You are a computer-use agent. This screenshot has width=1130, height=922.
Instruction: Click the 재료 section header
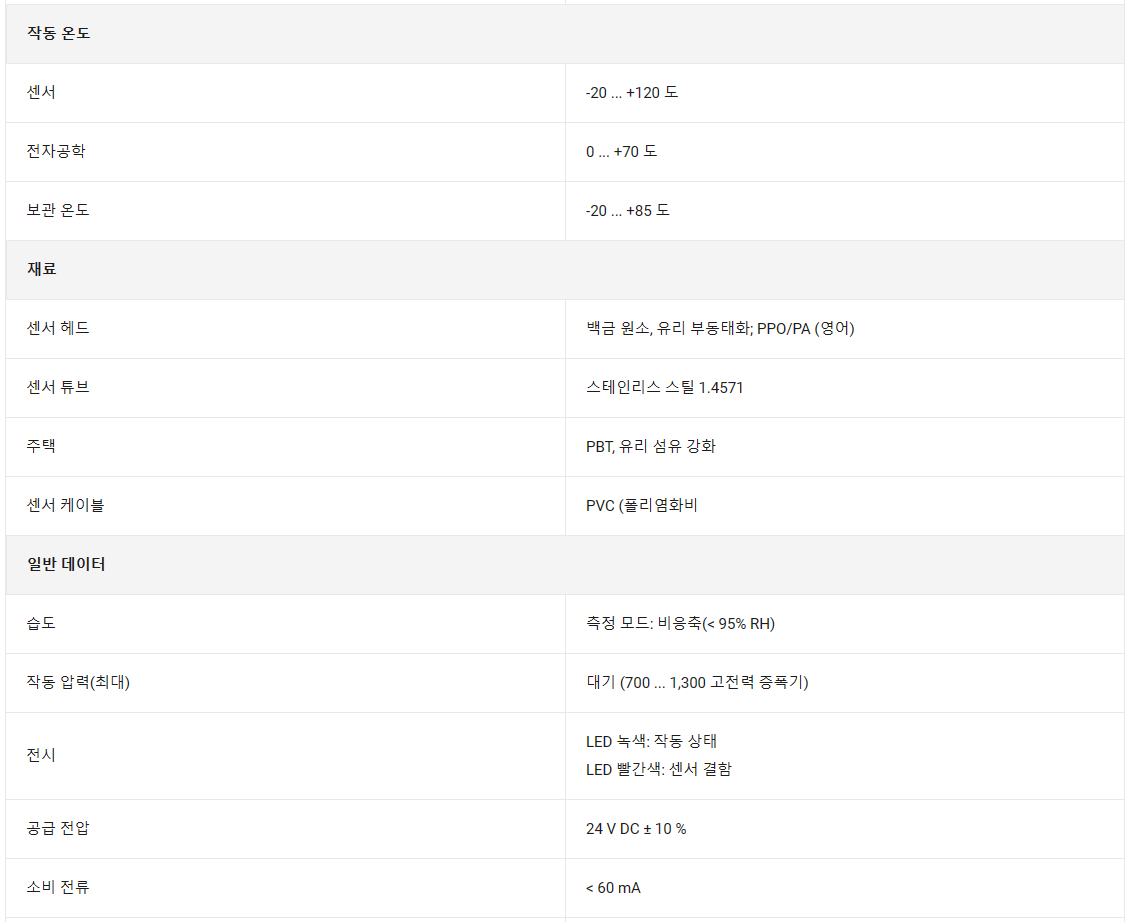41,269
